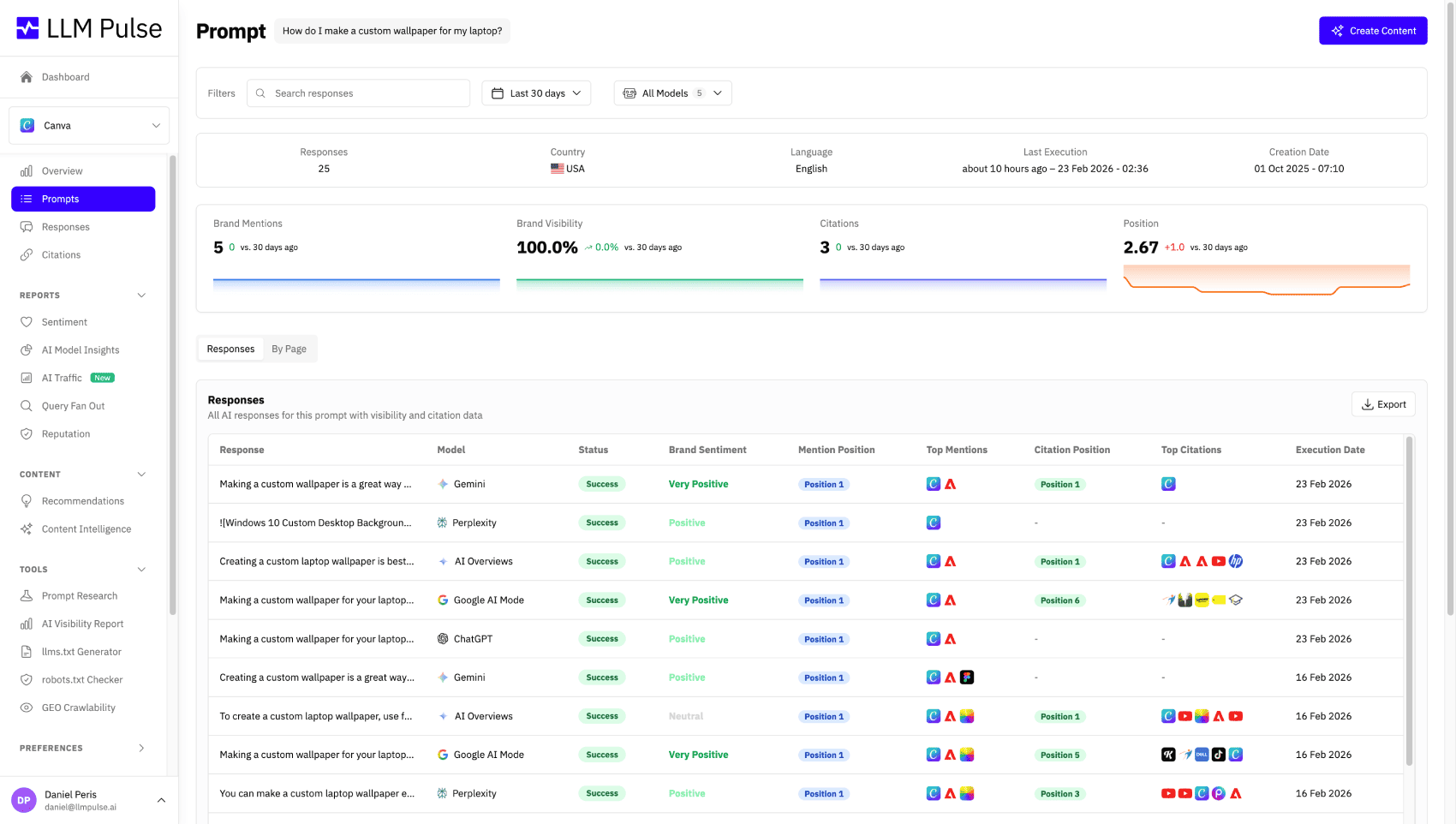Click the Query Fan Out search icon
The image size is (1456, 824).
[x=27, y=406]
